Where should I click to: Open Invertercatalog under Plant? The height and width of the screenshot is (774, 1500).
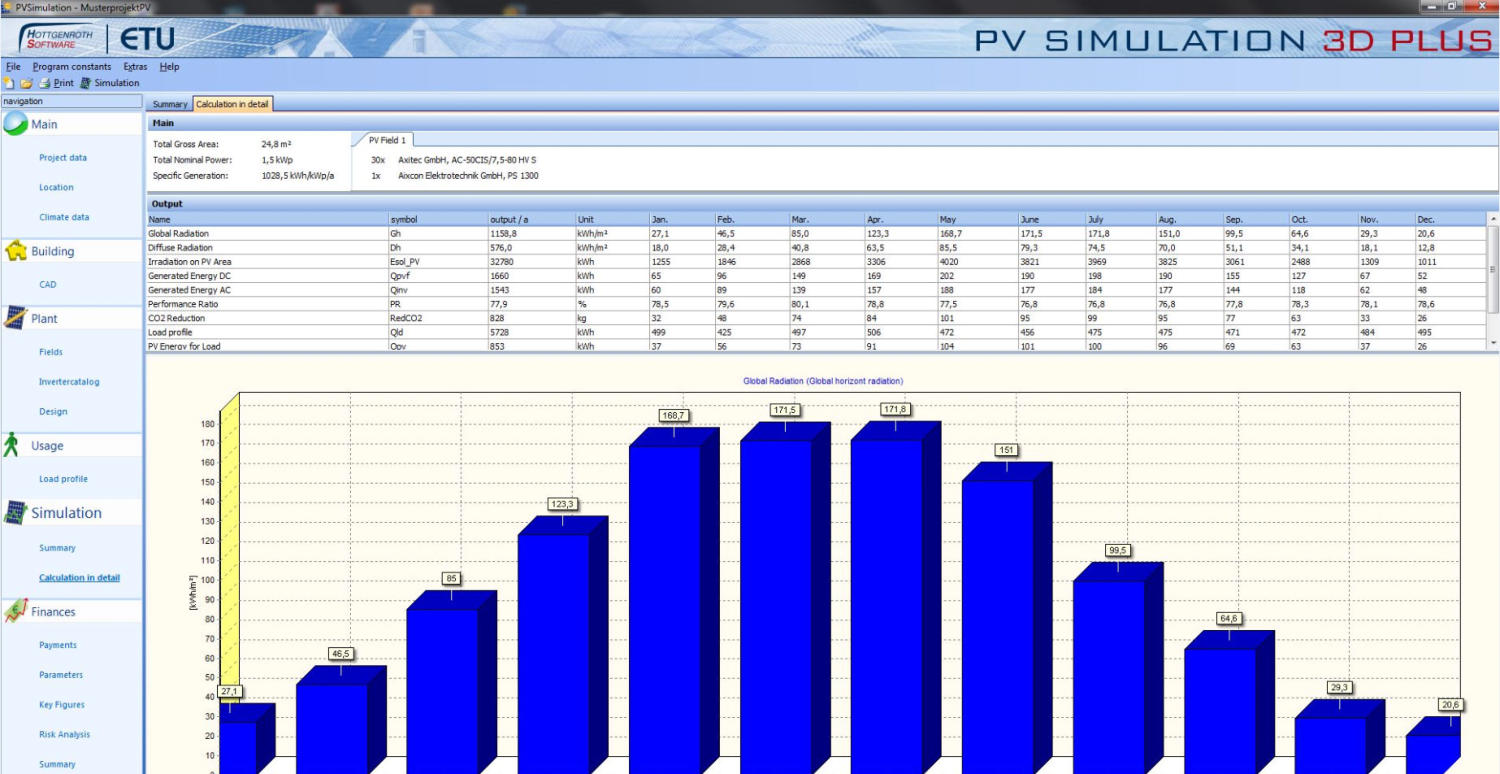(69, 381)
